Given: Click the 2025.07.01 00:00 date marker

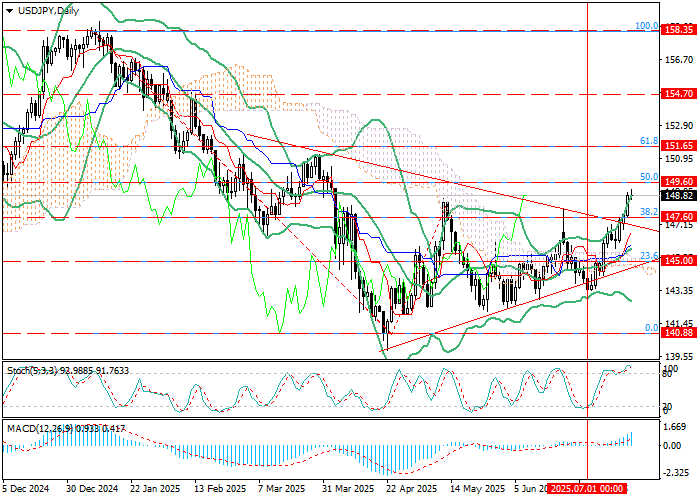Looking at the screenshot, I should click(x=588, y=488).
